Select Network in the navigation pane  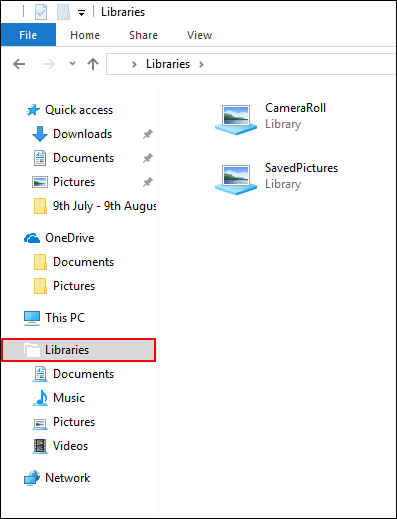pyautogui.click(x=68, y=478)
